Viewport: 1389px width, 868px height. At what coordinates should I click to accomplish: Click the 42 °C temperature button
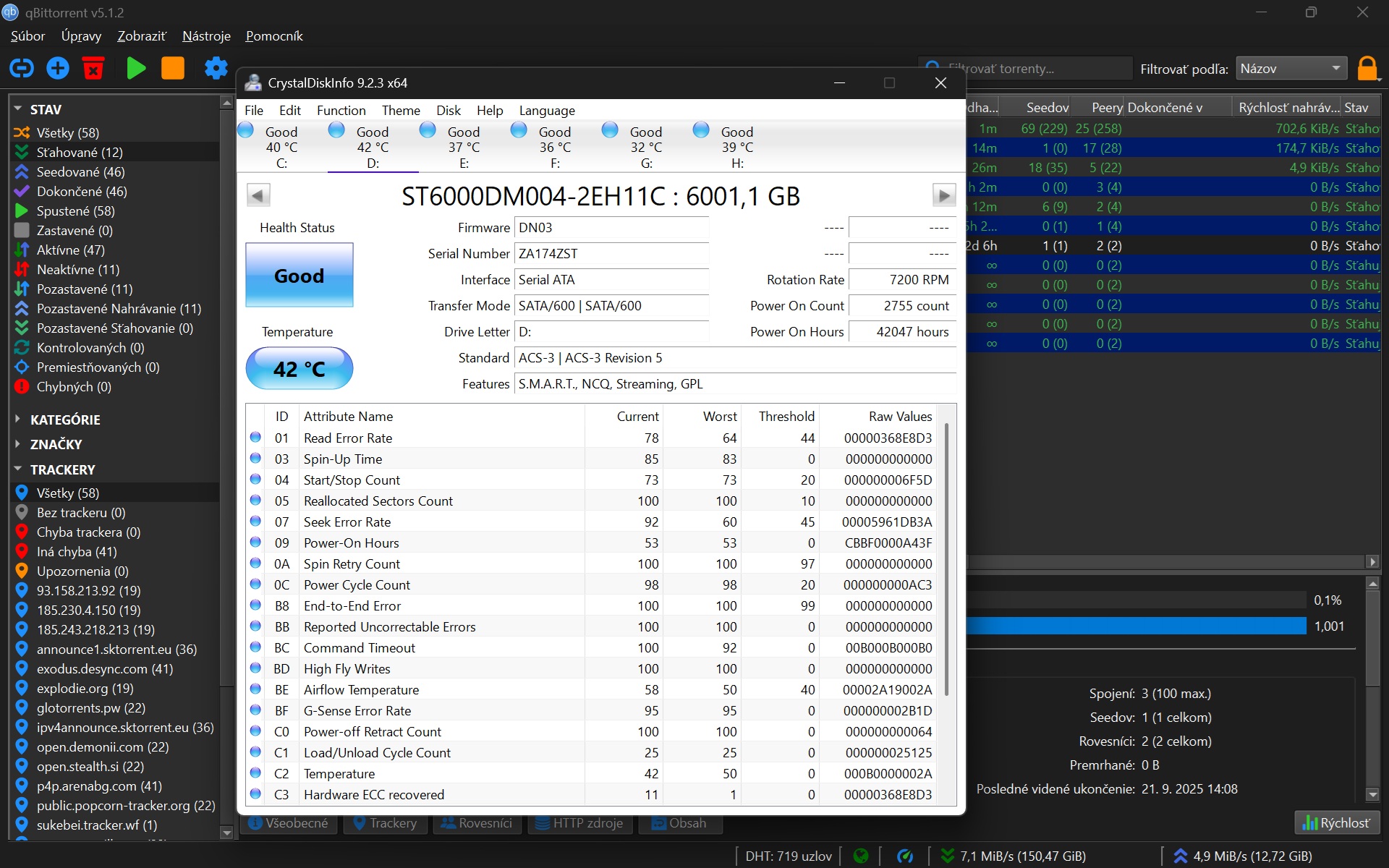coord(299,369)
